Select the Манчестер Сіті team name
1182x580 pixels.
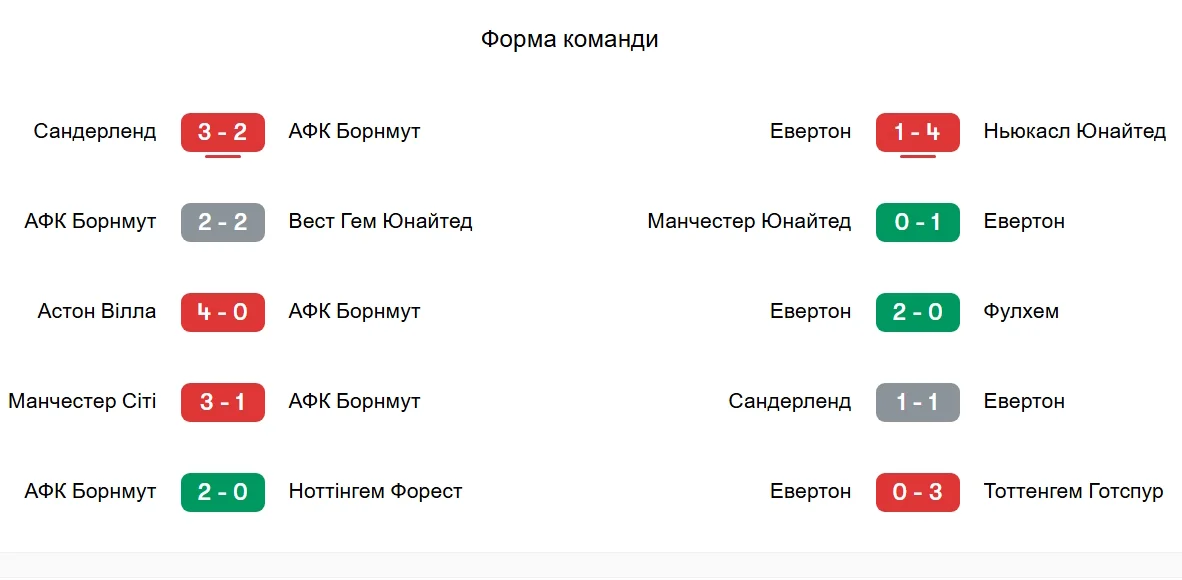pyautogui.click(x=82, y=401)
